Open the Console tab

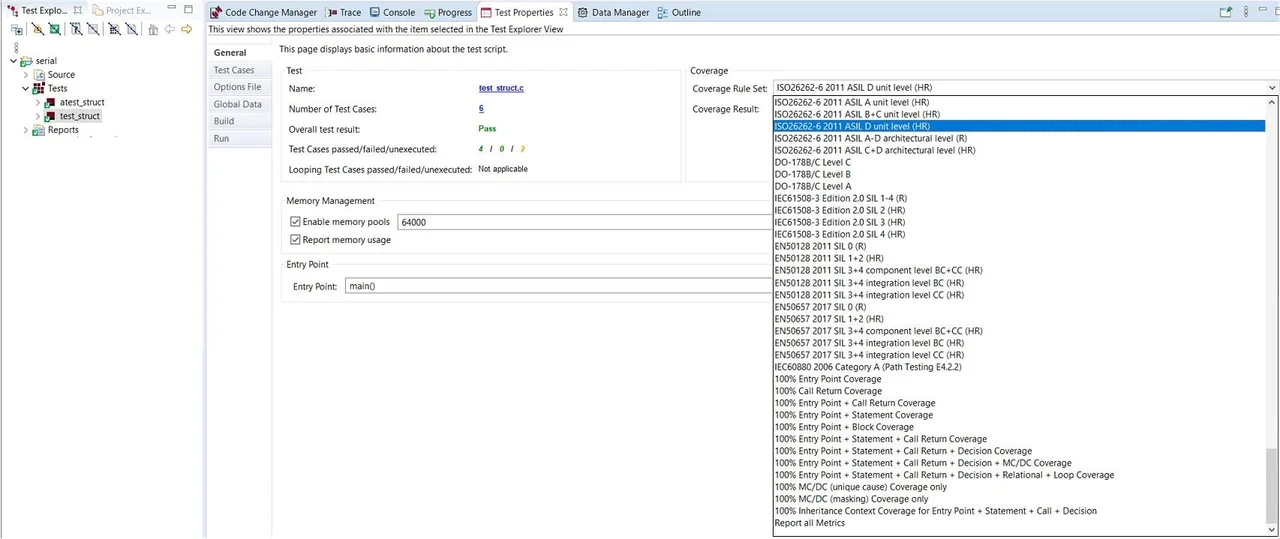click(392, 12)
